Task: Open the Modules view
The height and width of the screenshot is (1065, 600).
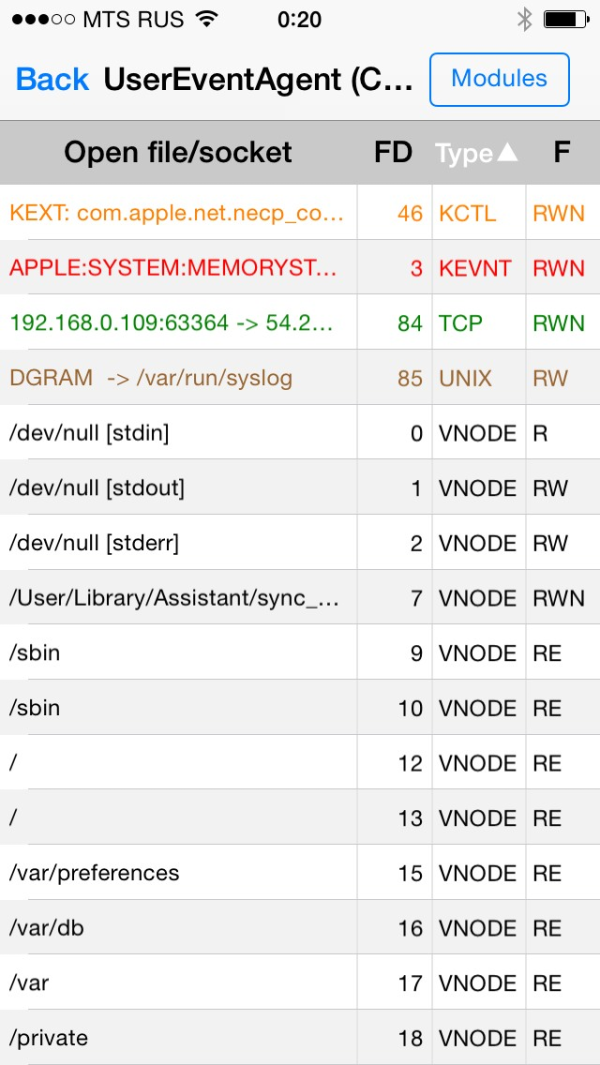Action: pos(499,79)
